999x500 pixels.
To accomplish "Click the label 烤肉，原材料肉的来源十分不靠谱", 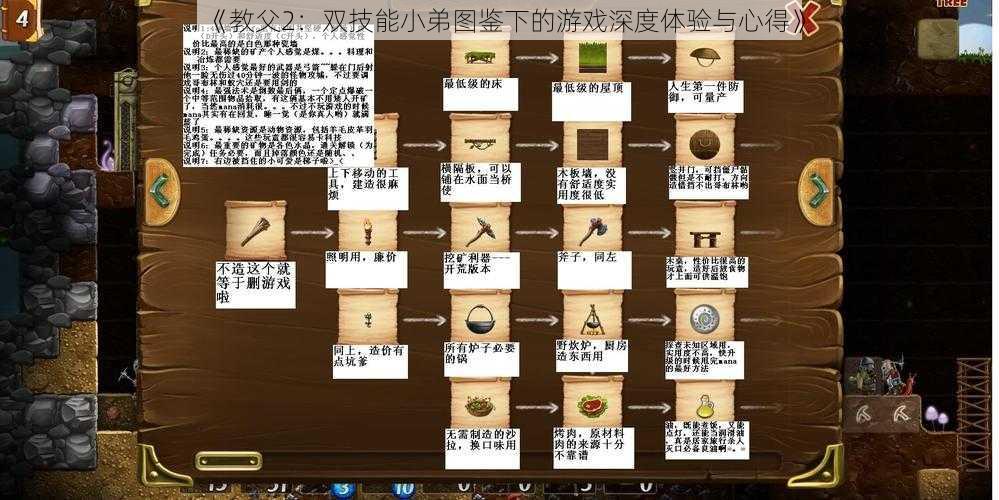I will [x=593, y=448].
